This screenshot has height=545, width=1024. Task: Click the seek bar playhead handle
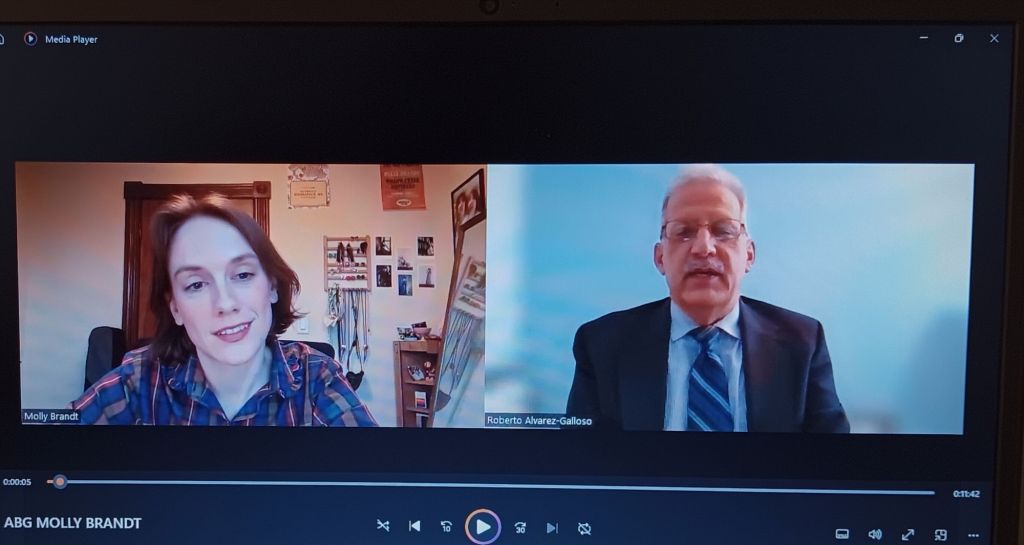tap(60, 482)
